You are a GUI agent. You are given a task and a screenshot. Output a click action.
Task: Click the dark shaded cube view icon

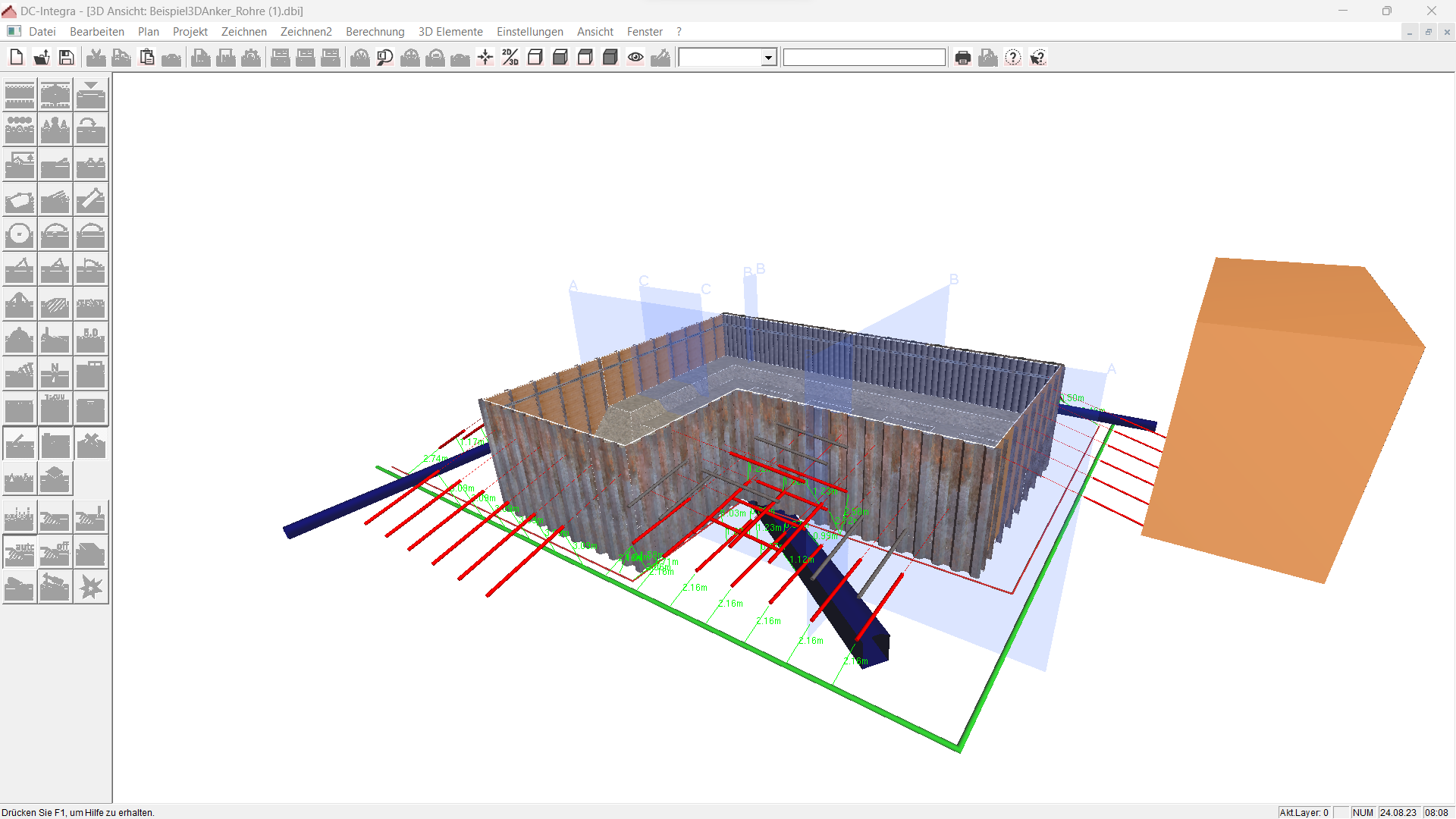click(610, 58)
